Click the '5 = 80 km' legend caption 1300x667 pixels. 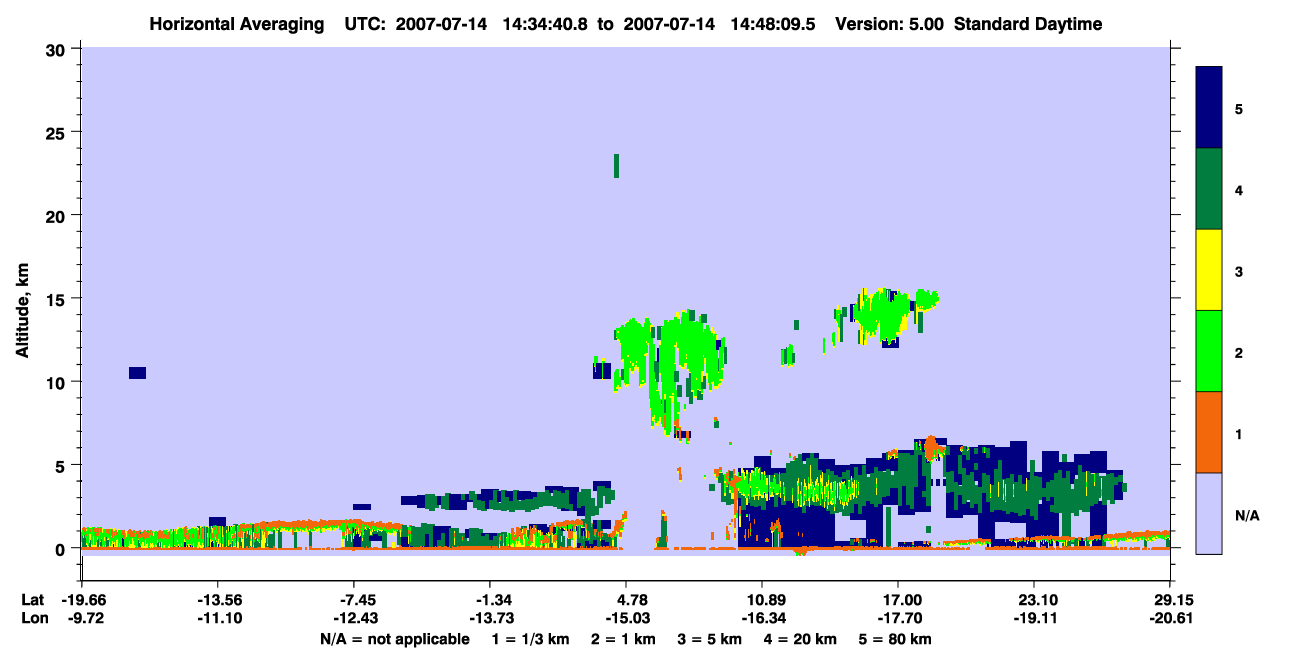897,639
